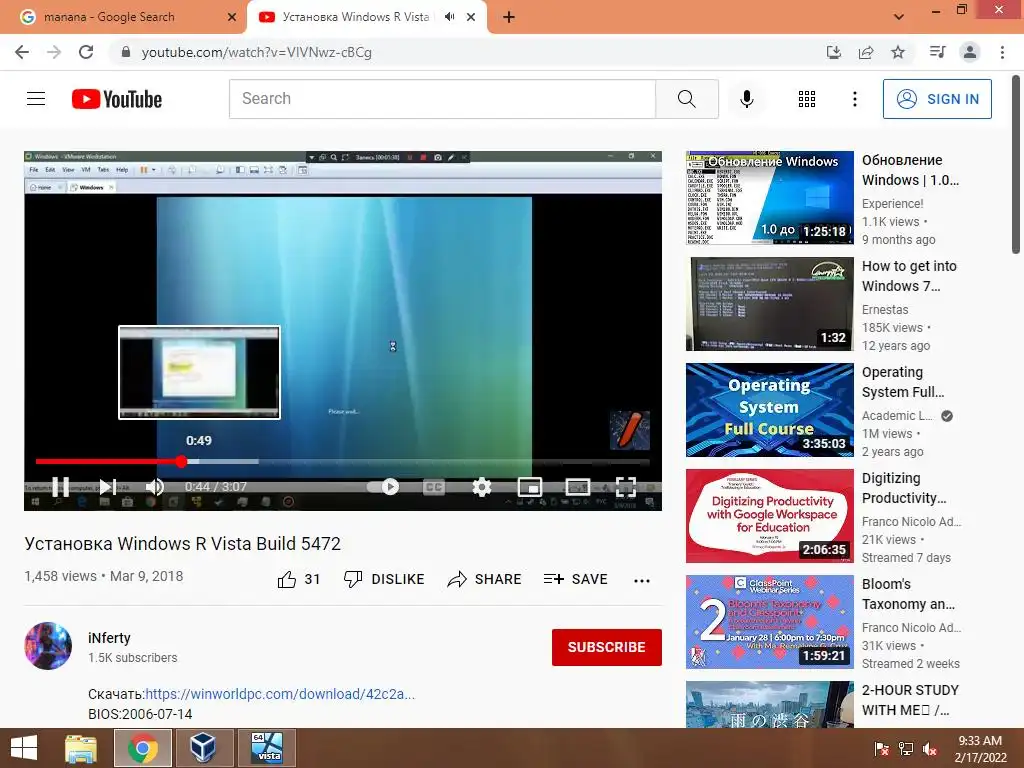Open network icon in system tray
1024x768 pixels.
(x=905, y=749)
